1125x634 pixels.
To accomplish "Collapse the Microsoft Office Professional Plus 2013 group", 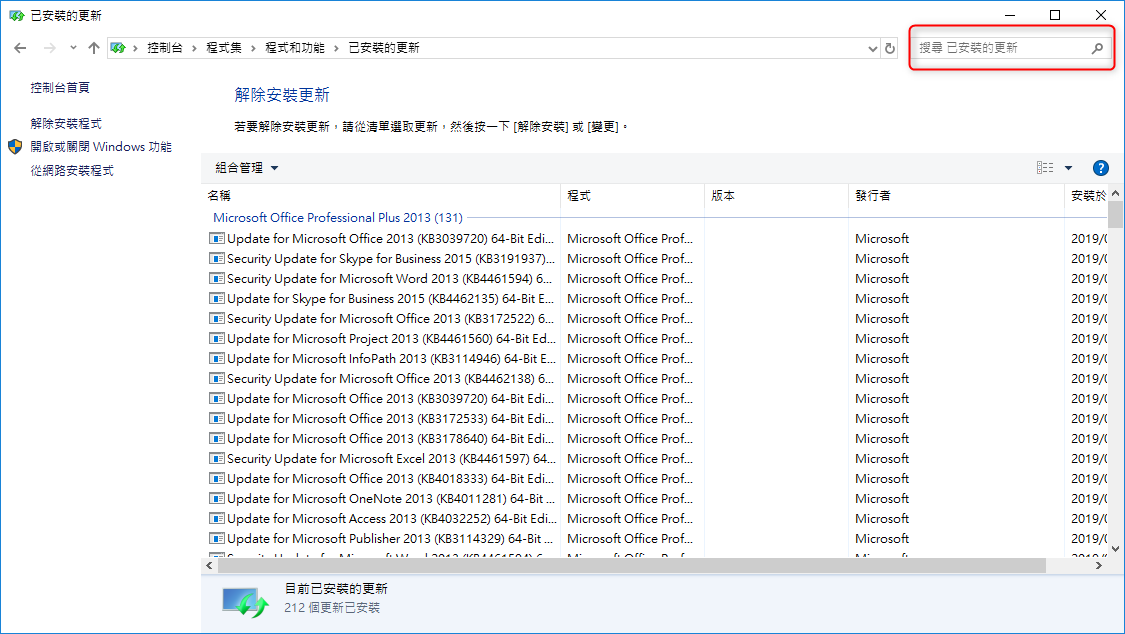I will click(337, 217).
